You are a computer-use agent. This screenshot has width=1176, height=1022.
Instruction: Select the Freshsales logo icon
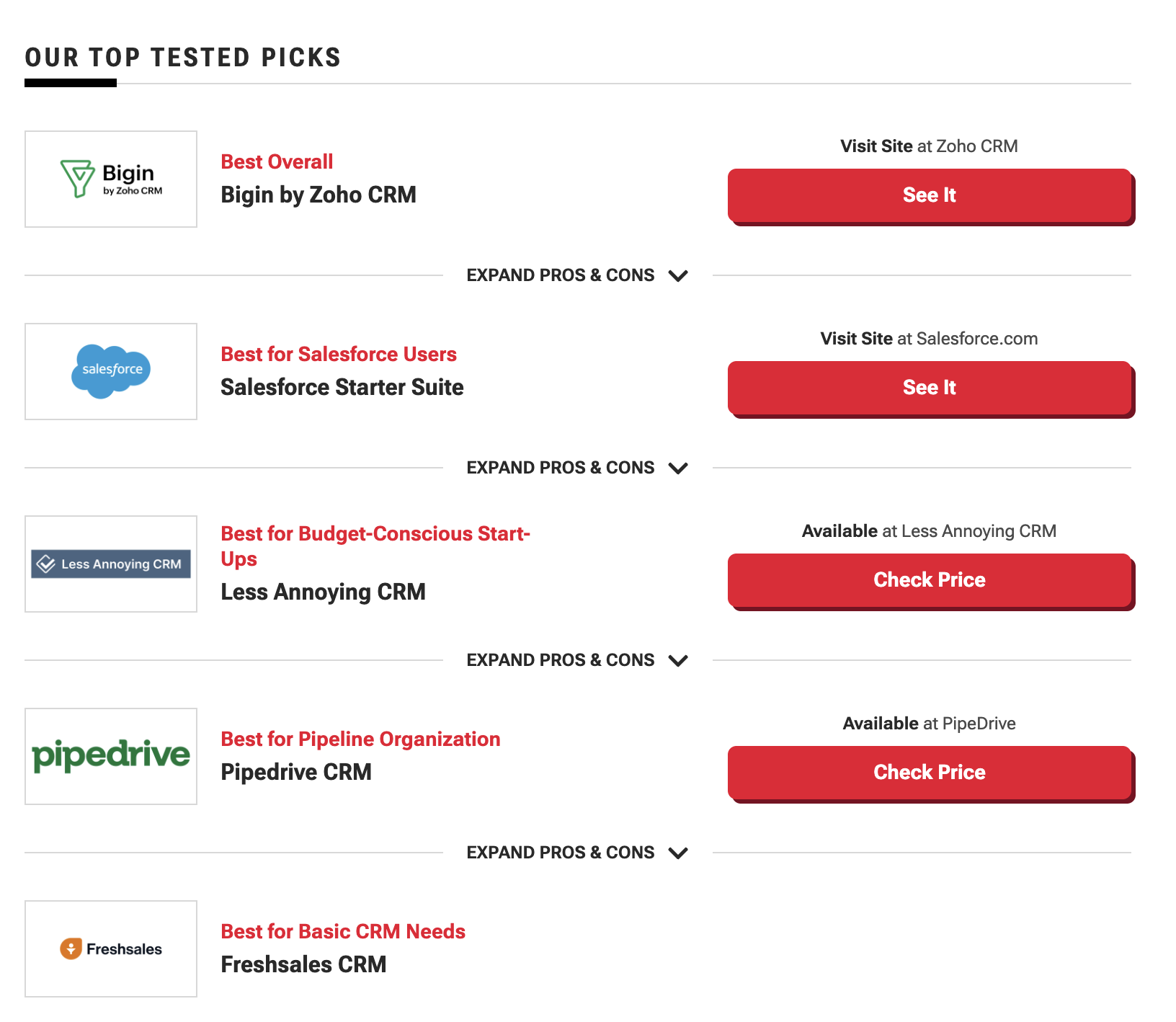[x=110, y=948]
